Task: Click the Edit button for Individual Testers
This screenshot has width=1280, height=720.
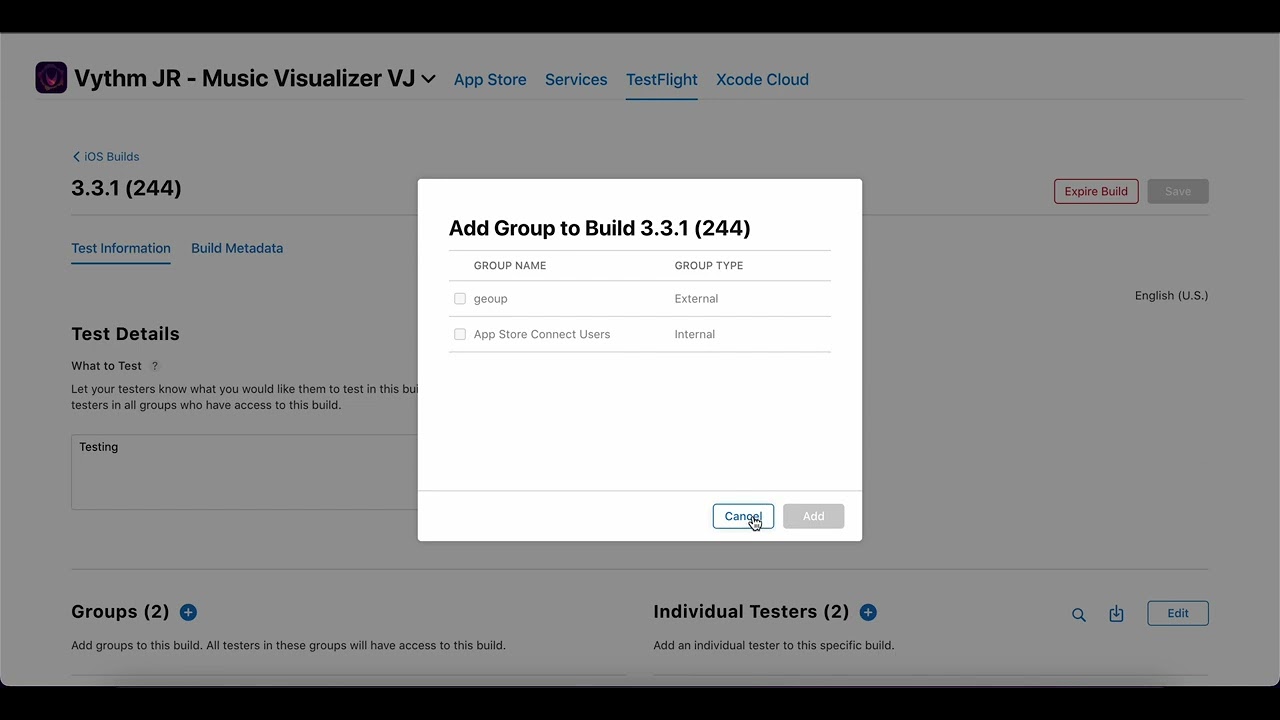Action: click(x=1178, y=613)
